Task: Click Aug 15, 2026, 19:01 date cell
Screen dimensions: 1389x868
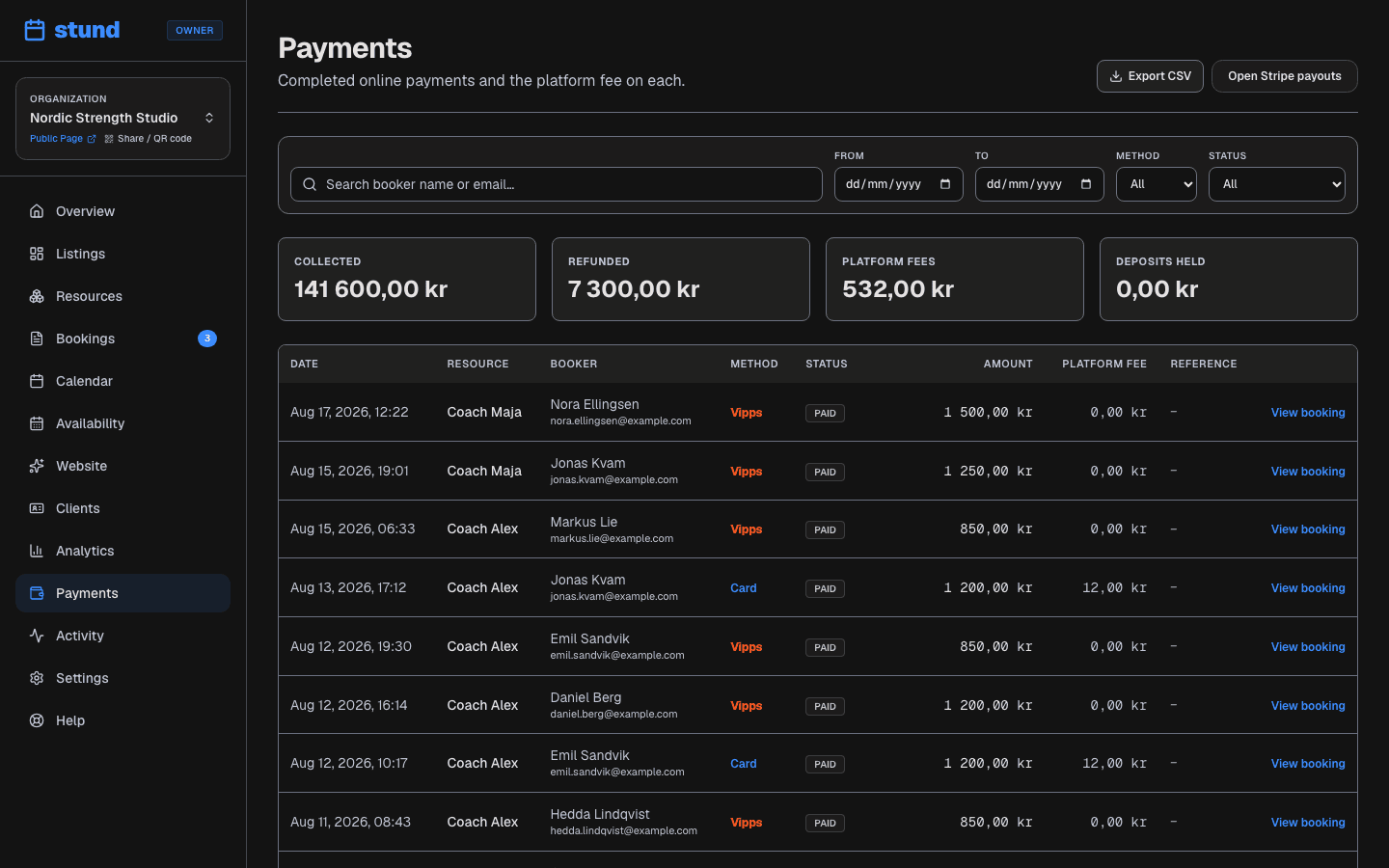Action: [x=349, y=471]
